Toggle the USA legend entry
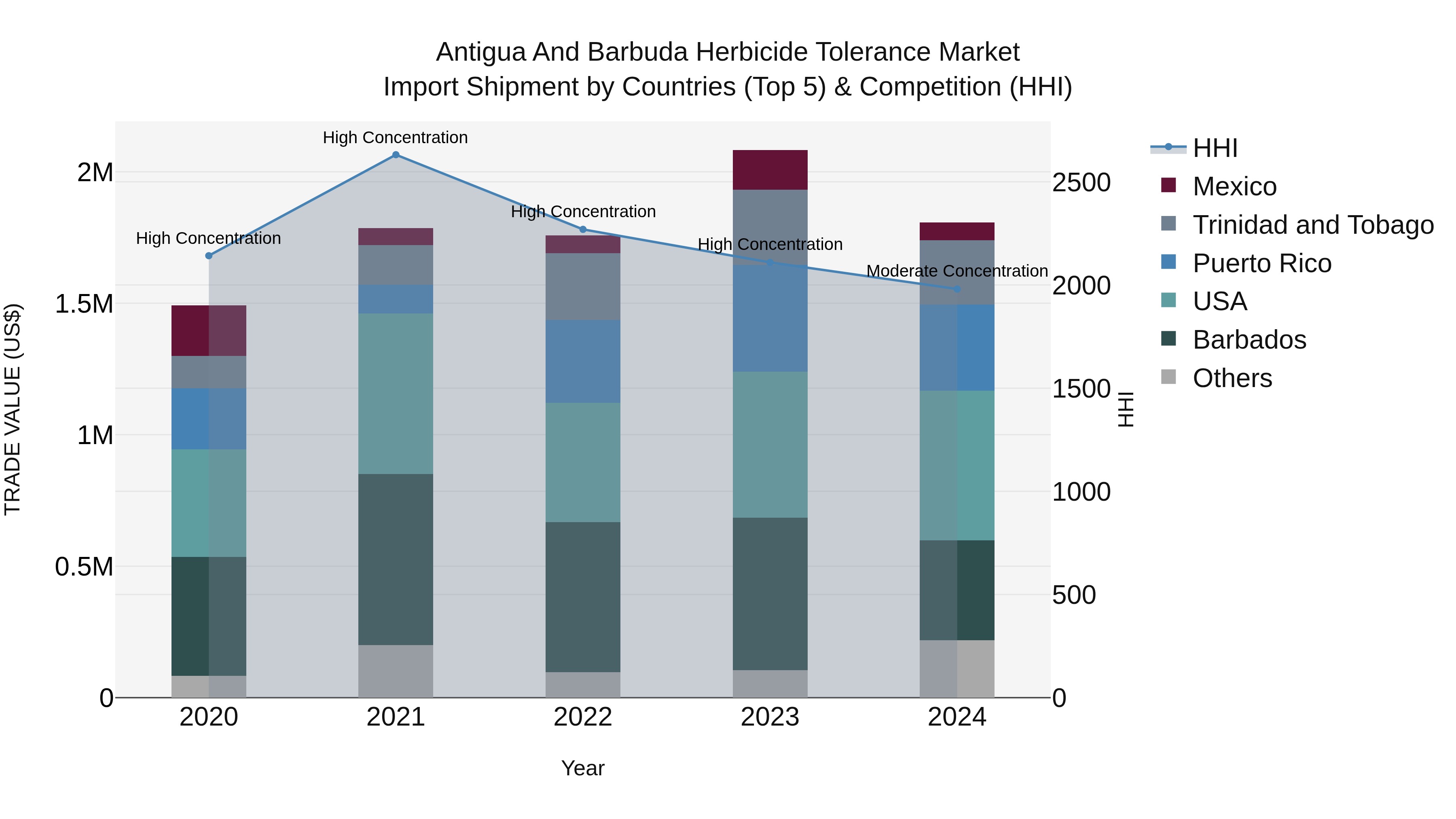 (1204, 301)
